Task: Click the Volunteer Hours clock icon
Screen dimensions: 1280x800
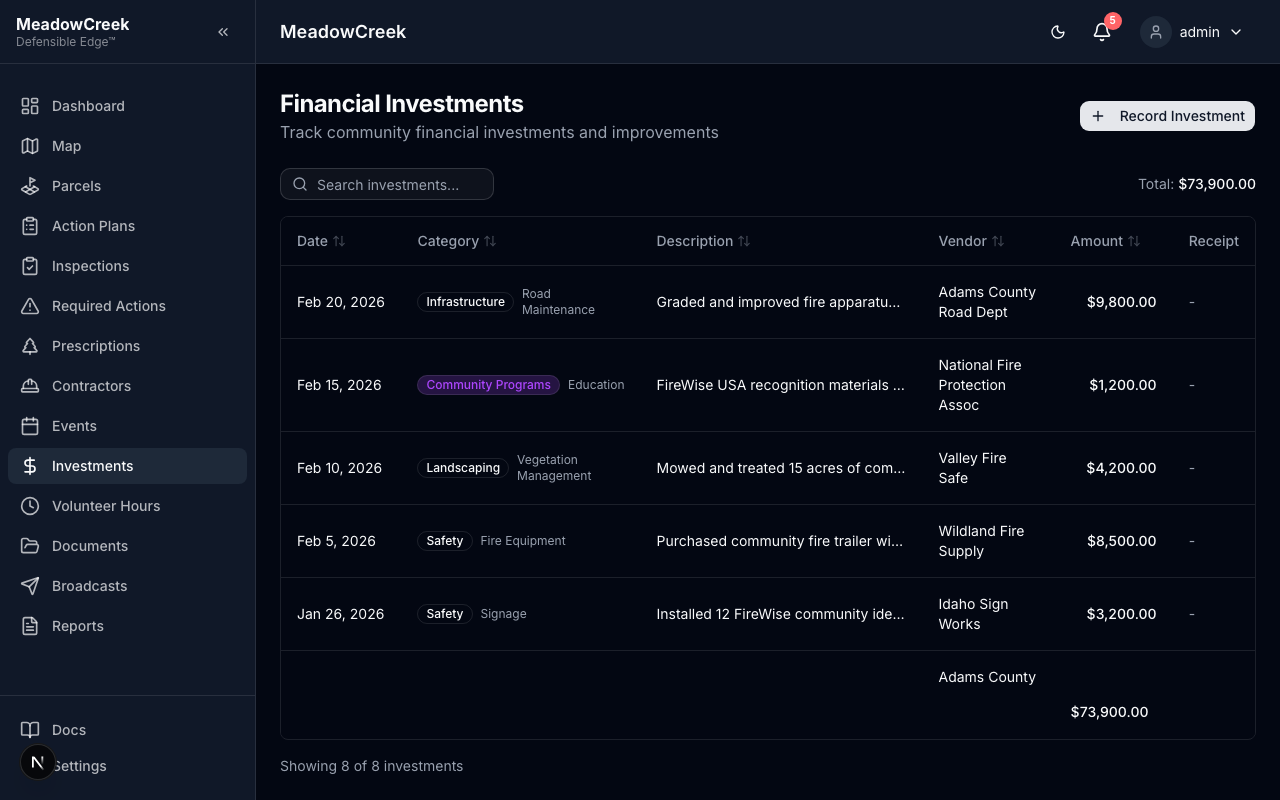Action: pos(30,506)
